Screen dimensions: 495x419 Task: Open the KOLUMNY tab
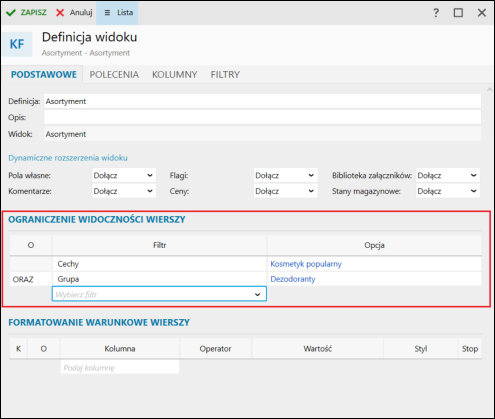point(175,74)
